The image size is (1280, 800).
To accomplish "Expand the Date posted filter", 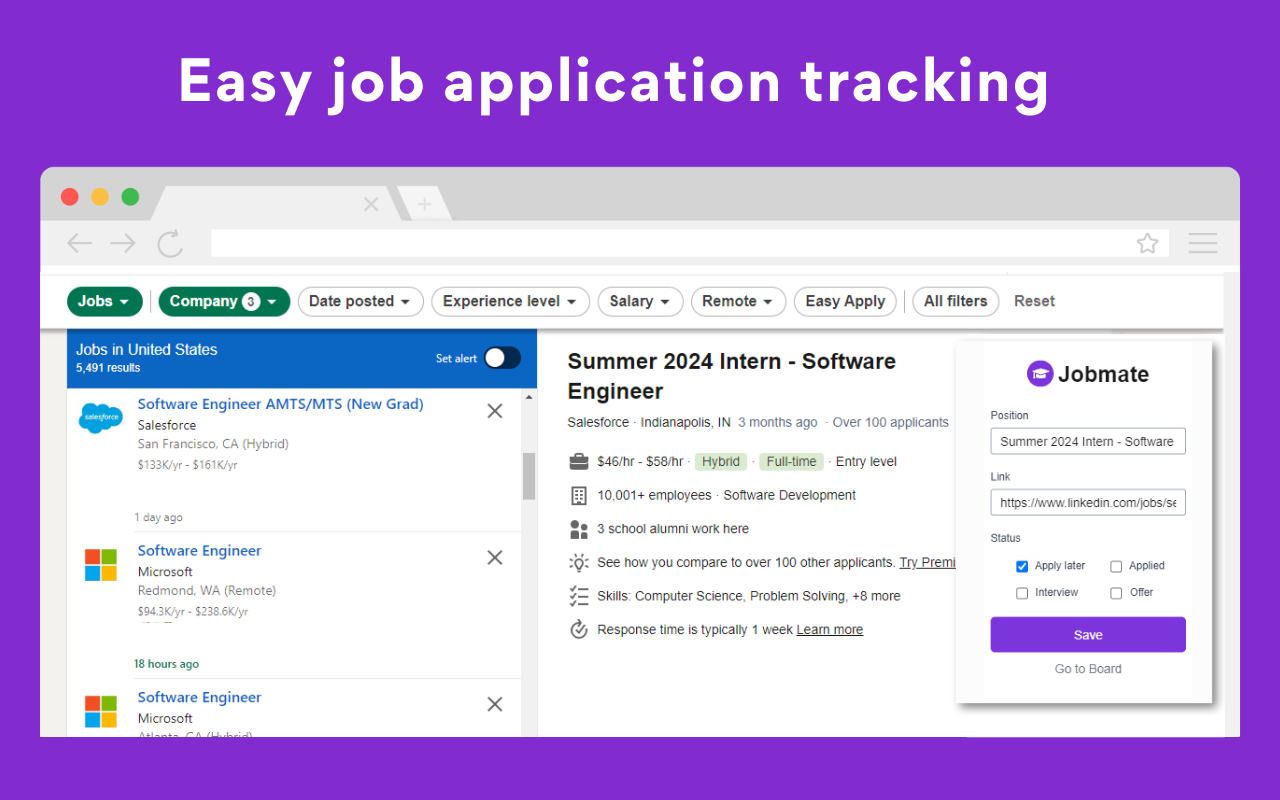I will click(361, 301).
